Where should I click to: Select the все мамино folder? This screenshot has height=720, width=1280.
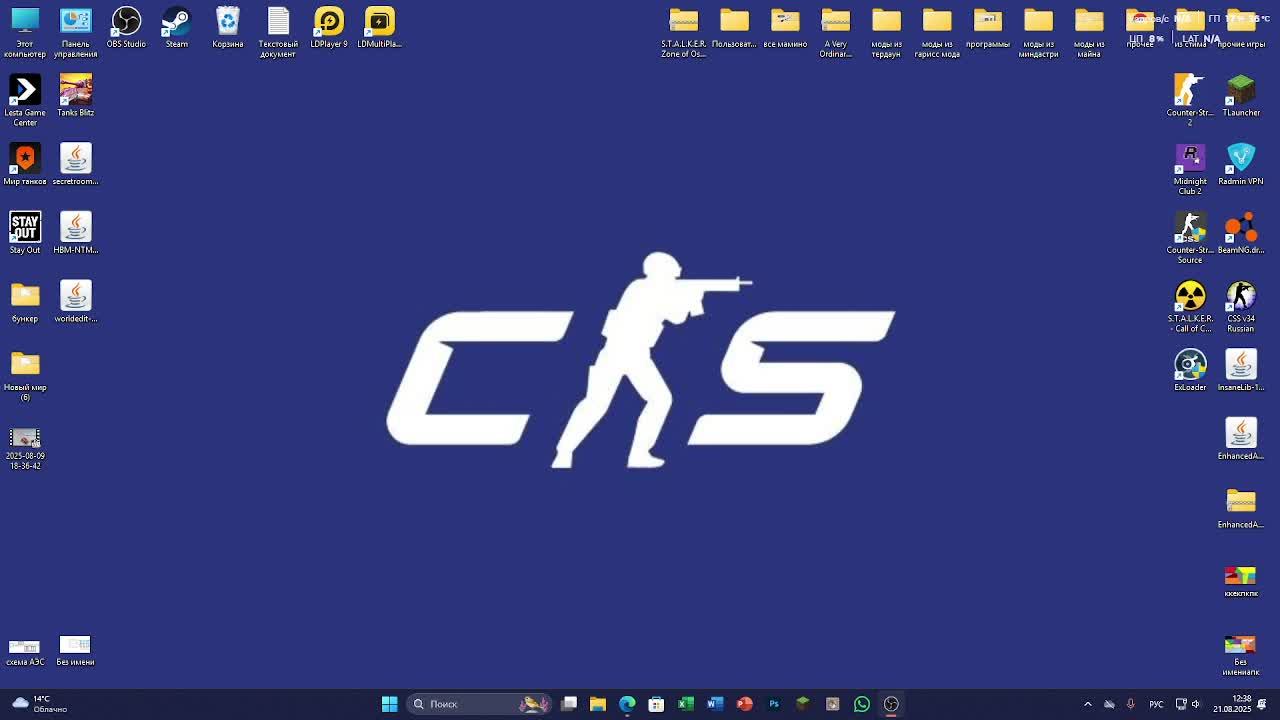[x=785, y=27]
